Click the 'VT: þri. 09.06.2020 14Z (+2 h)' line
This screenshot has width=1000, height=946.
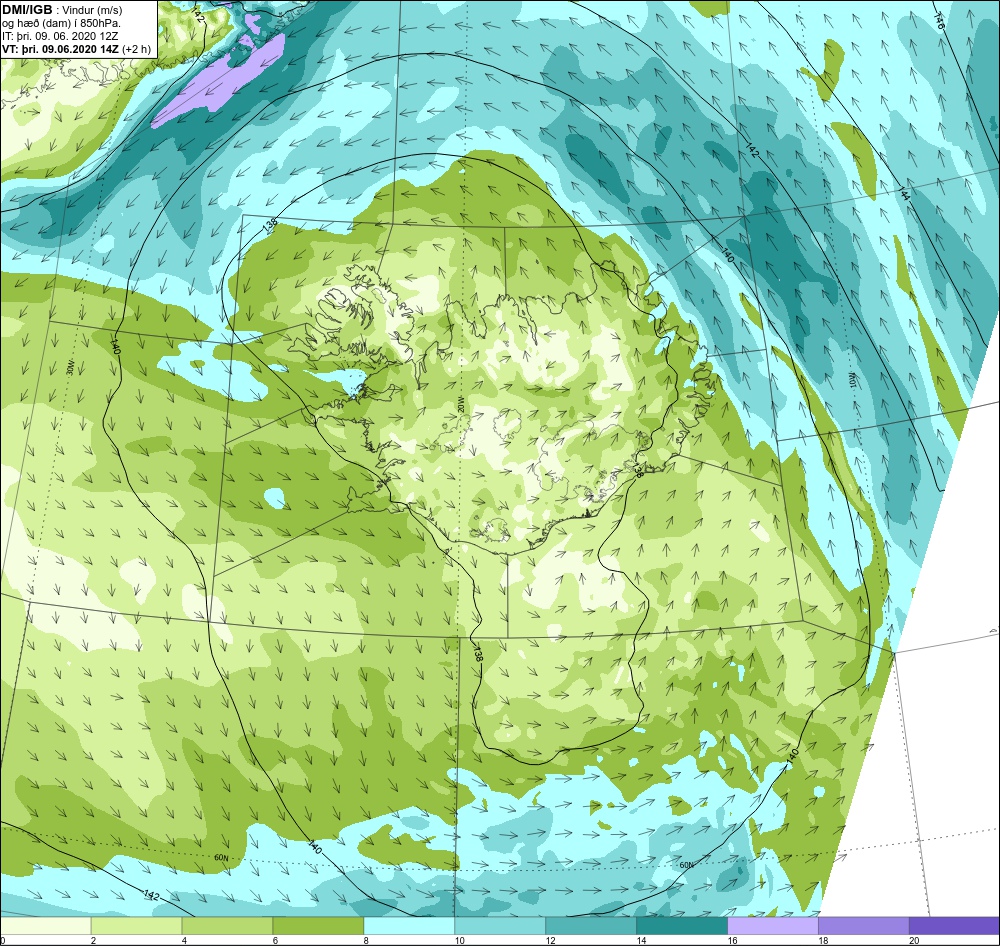click(77, 48)
